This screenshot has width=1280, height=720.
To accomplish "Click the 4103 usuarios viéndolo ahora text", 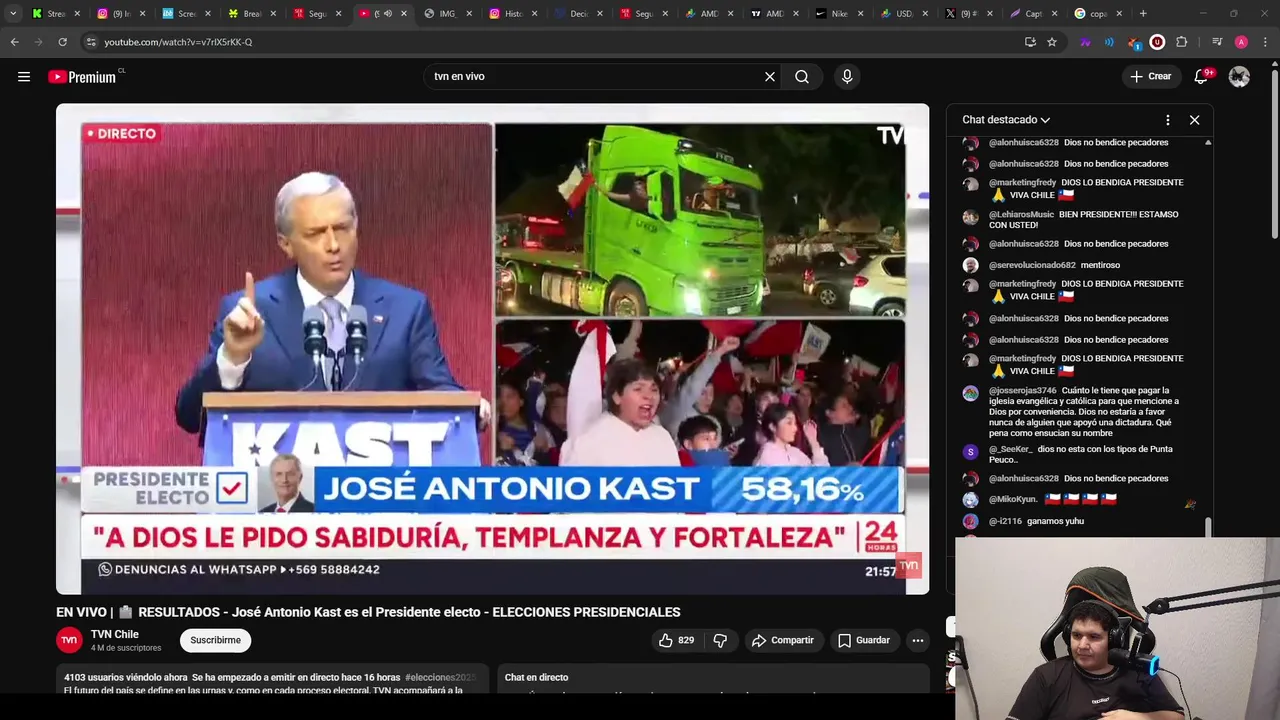I will click(126, 678).
